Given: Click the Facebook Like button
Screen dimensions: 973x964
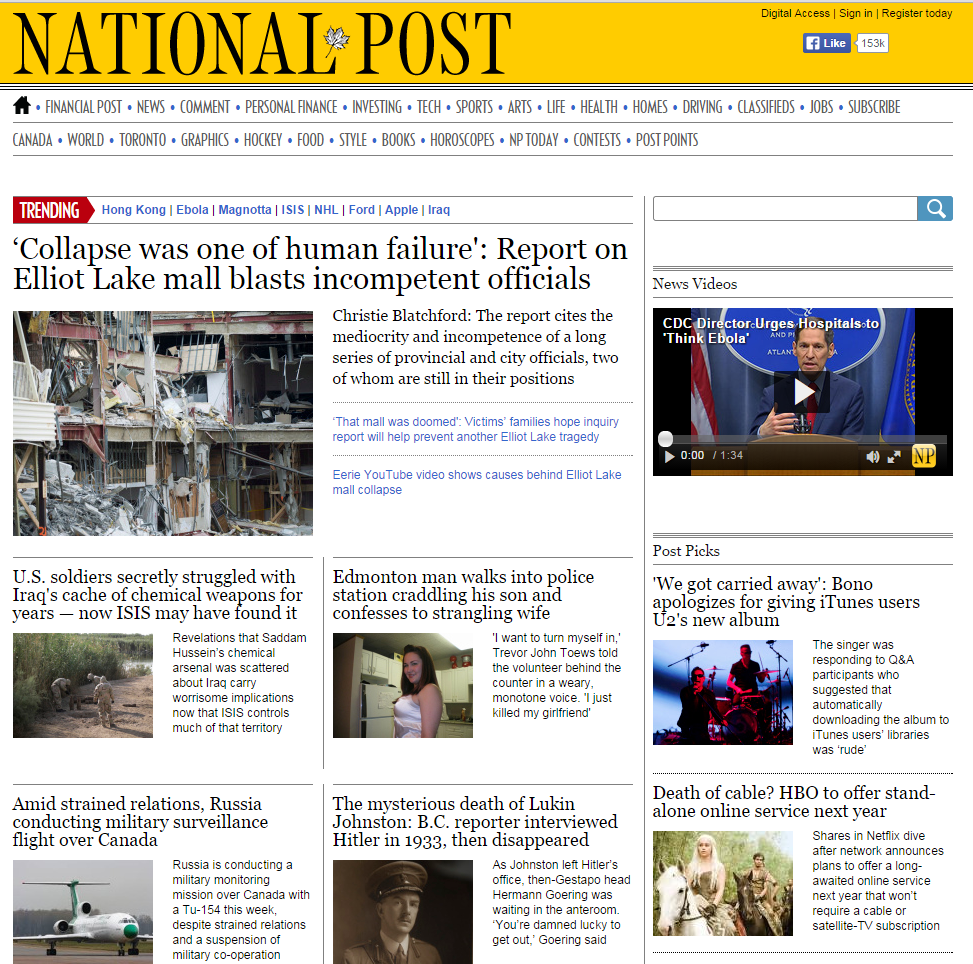Looking at the screenshot, I should click(x=826, y=43).
